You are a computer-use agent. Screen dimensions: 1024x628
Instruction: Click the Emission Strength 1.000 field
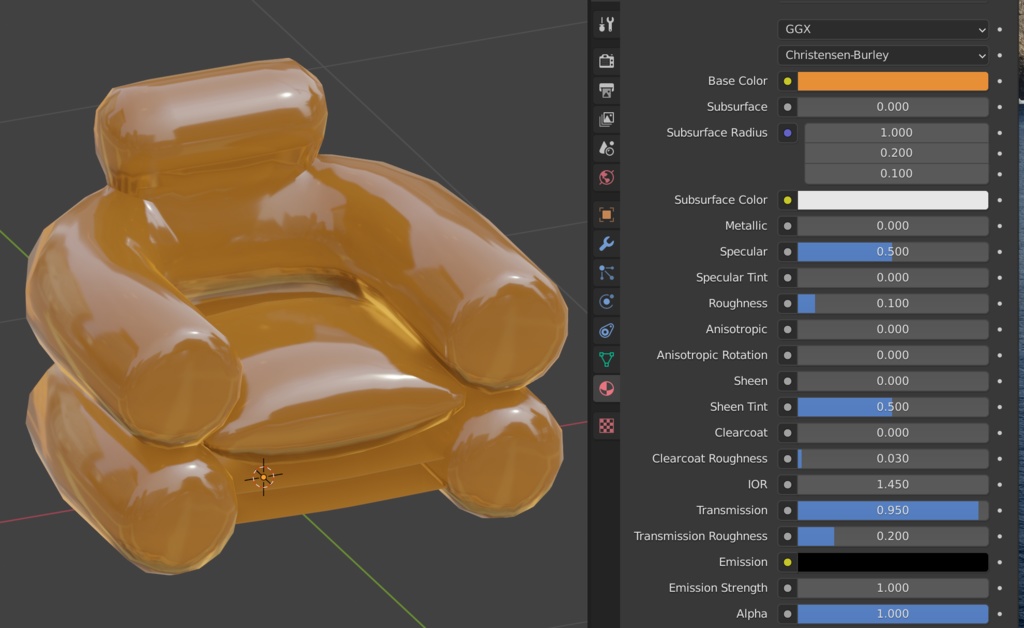click(x=893, y=588)
